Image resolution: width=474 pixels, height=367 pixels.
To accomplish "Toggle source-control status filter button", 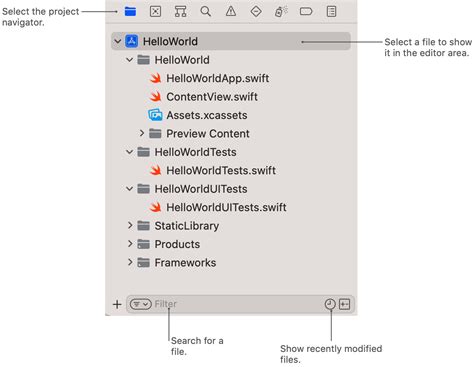I will [x=344, y=304].
